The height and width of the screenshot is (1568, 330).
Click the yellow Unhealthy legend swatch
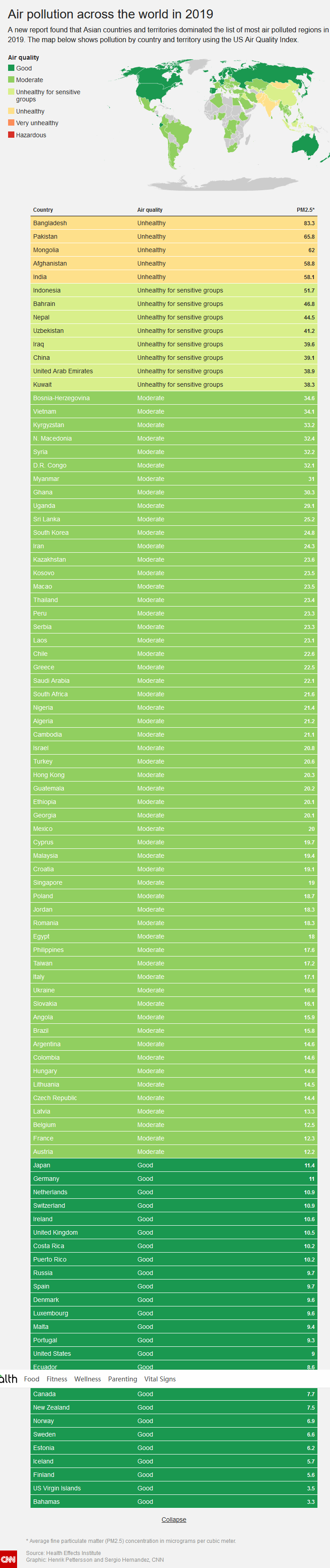[11, 111]
